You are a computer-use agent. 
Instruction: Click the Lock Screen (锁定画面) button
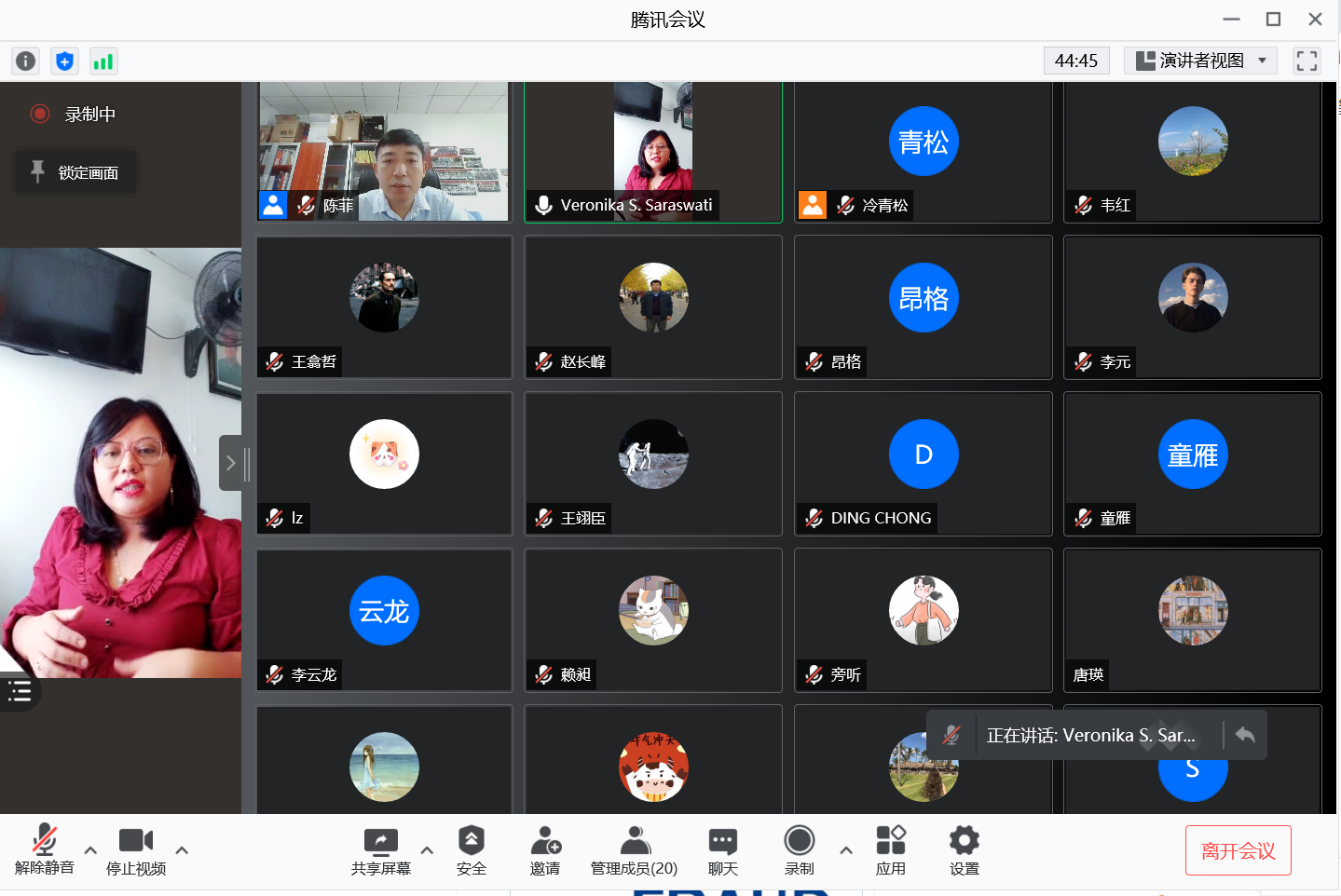[76, 172]
